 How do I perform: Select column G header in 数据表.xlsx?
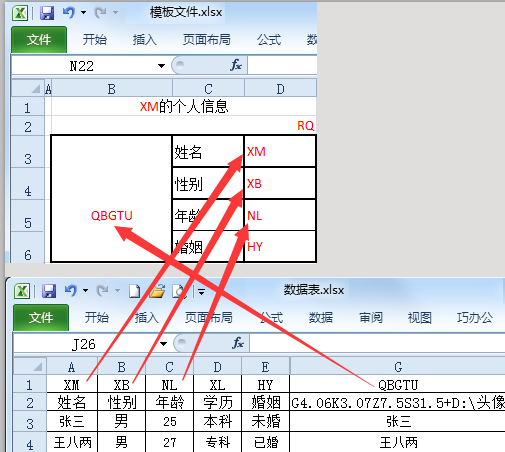397,366
